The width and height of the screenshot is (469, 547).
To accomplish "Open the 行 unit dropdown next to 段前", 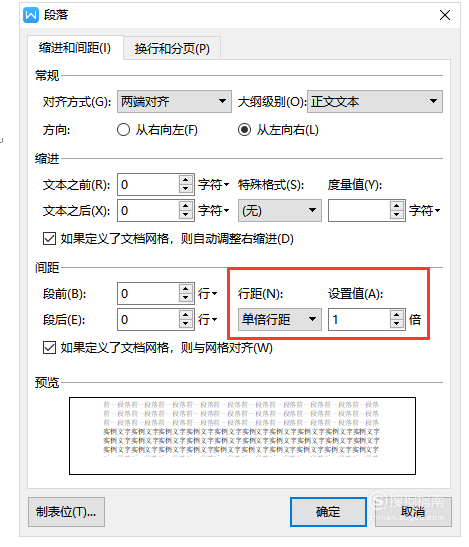I will click(208, 293).
